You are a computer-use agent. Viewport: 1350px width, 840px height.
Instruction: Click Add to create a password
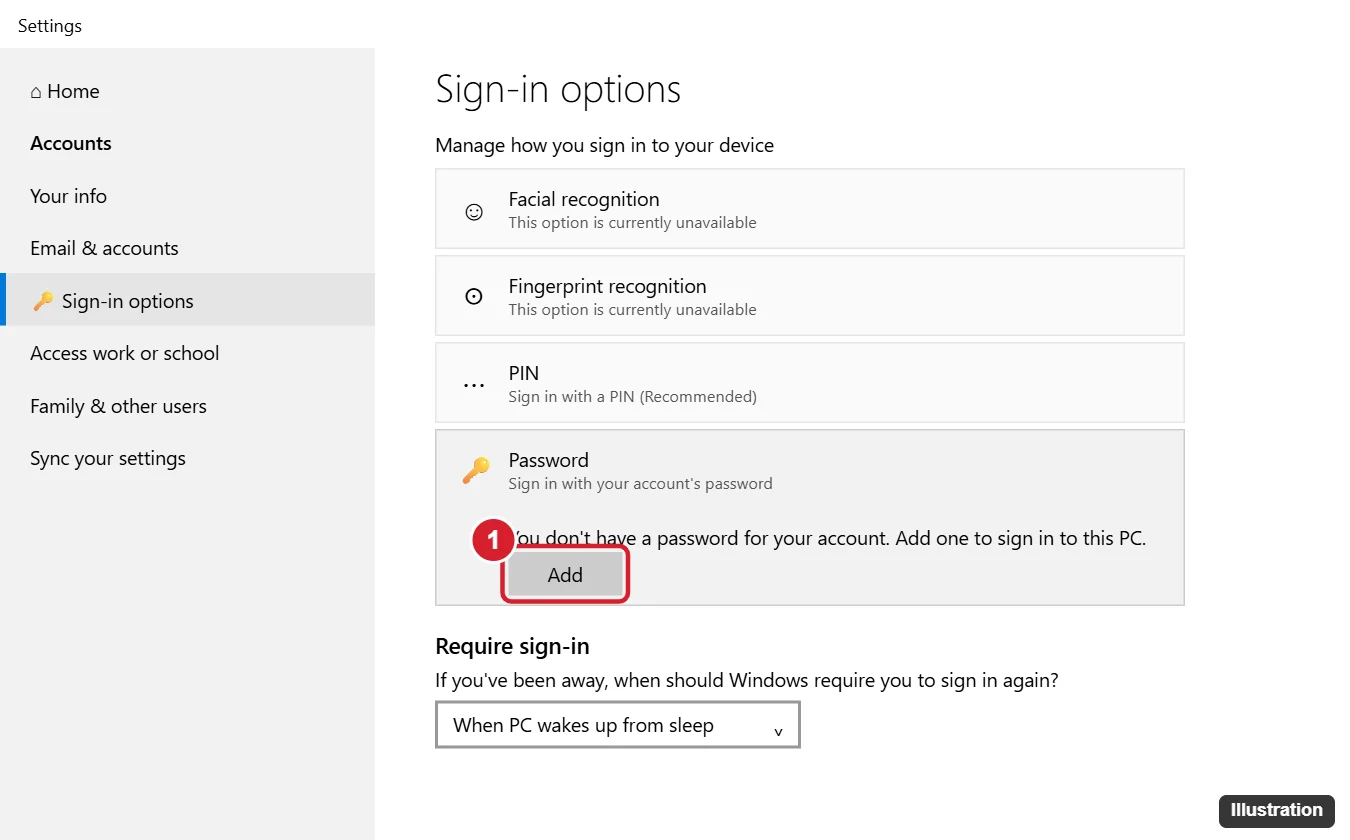point(565,575)
